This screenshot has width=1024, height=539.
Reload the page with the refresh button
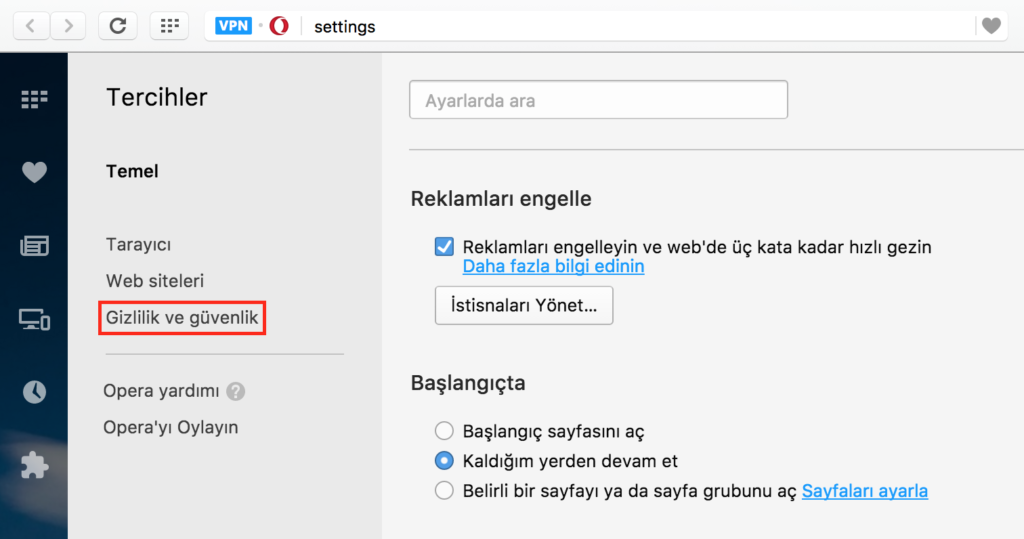tap(118, 25)
